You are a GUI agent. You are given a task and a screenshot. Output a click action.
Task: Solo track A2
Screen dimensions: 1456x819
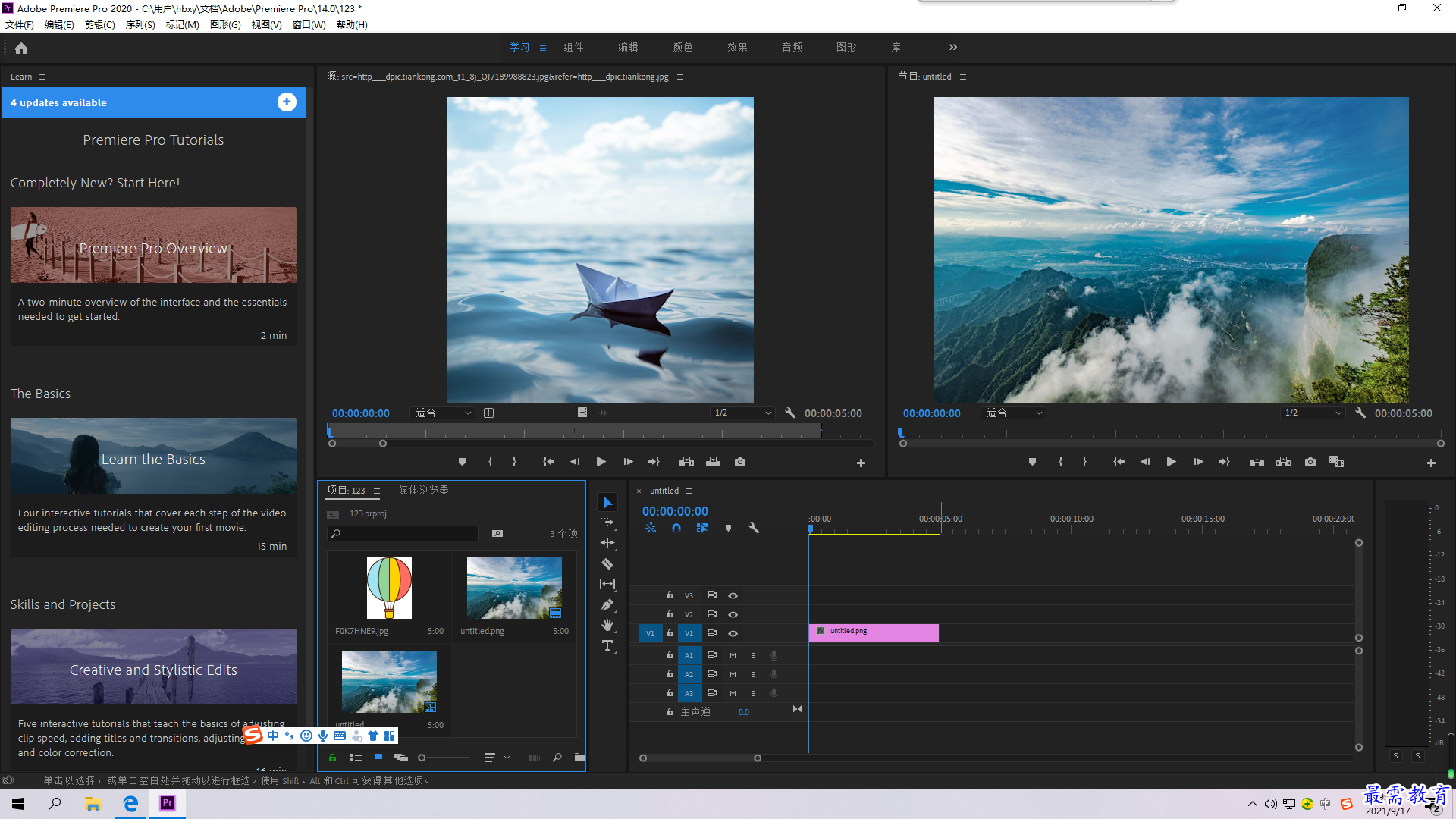[753, 674]
